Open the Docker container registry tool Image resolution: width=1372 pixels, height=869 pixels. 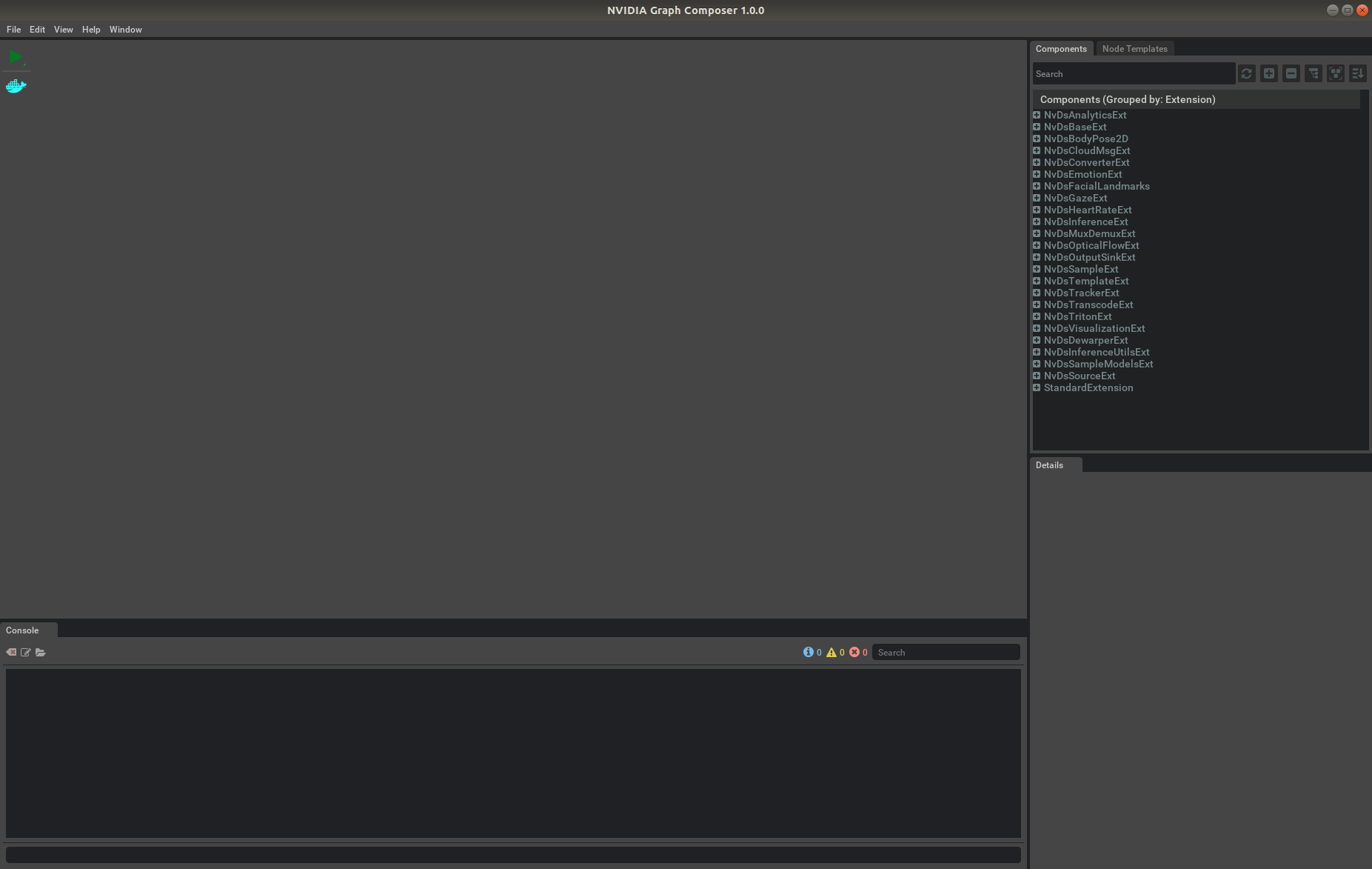tap(15, 86)
